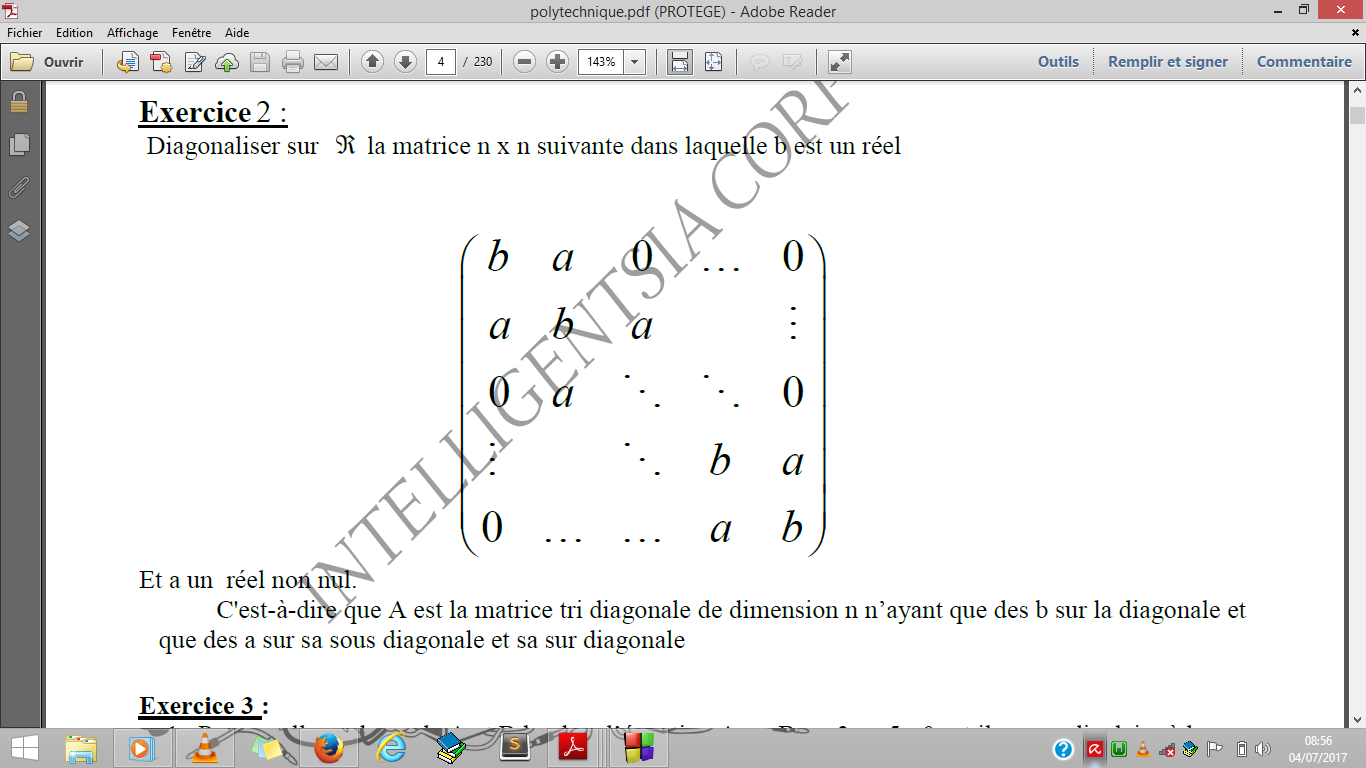Go to previous page with up arrow
1366x768 pixels.
[371, 61]
